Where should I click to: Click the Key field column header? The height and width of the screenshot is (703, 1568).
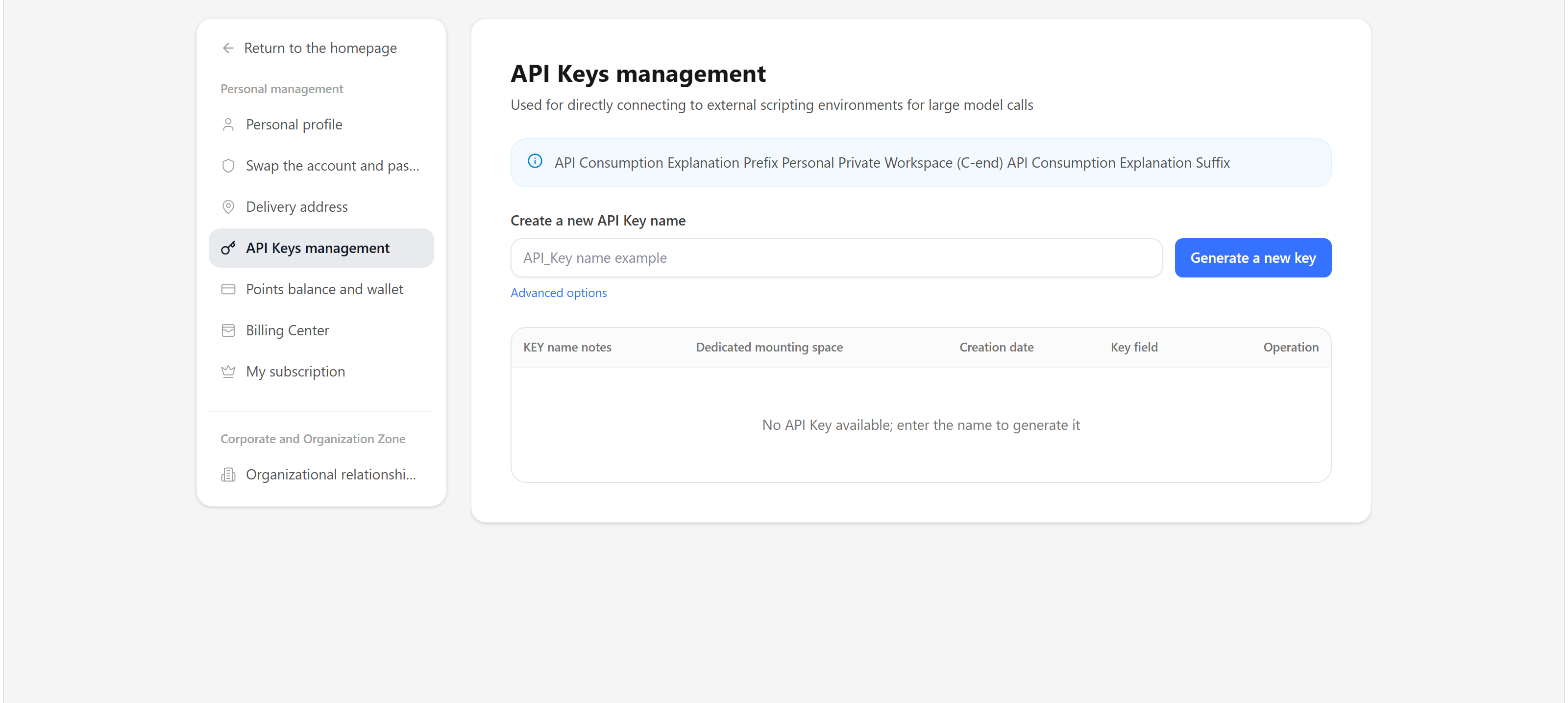click(x=1134, y=347)
